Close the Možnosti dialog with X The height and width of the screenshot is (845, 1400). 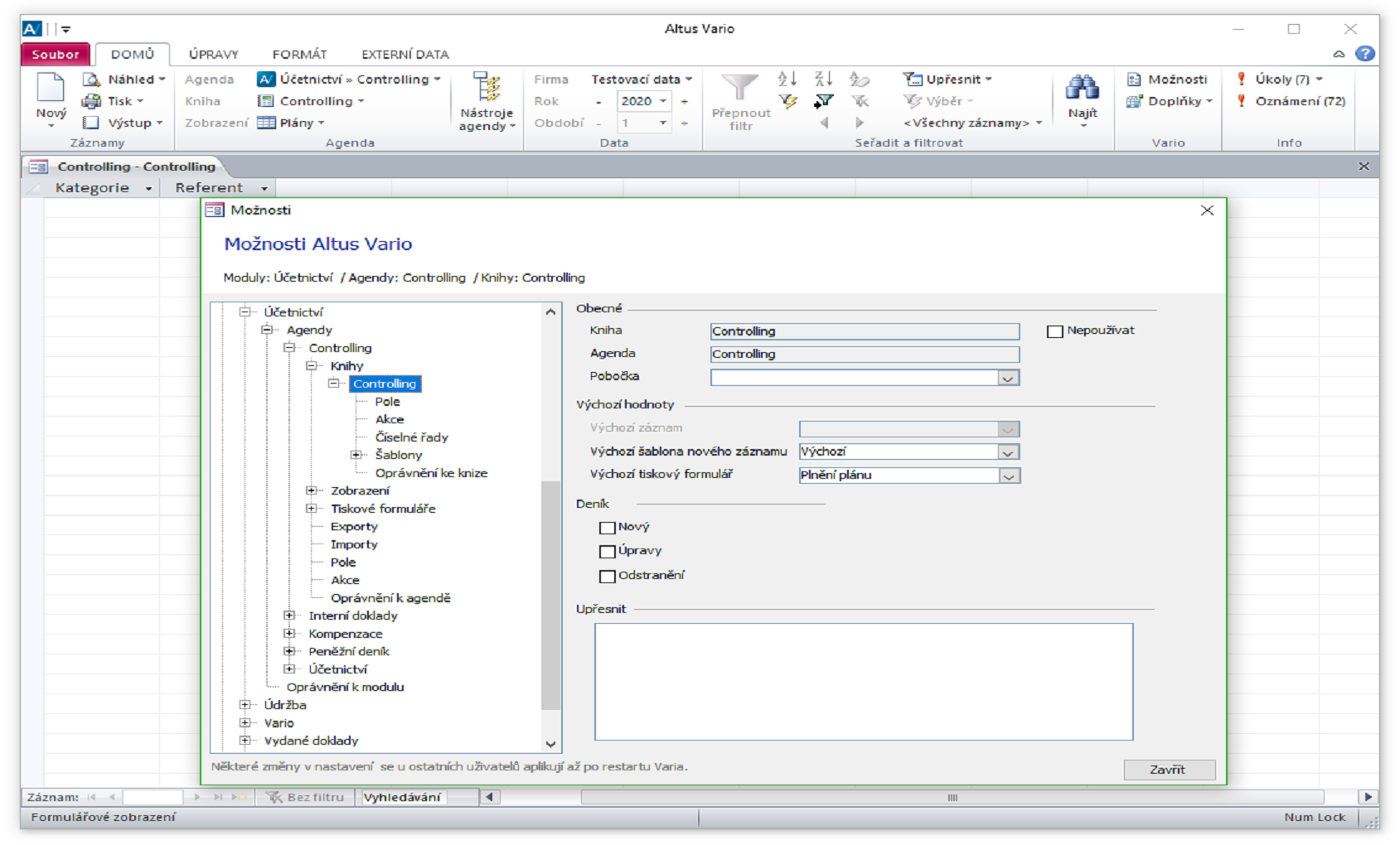1207,210
